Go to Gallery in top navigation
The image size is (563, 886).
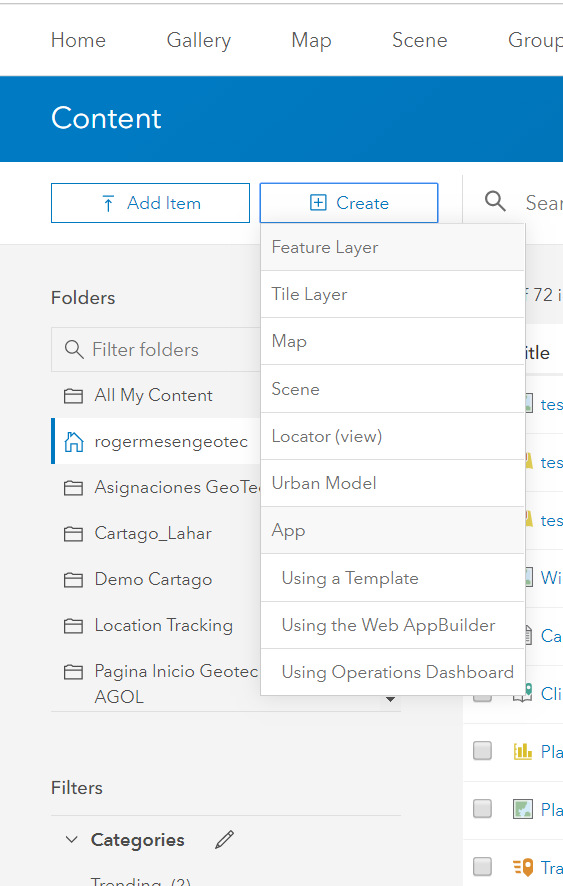click(x=199, y=40)
